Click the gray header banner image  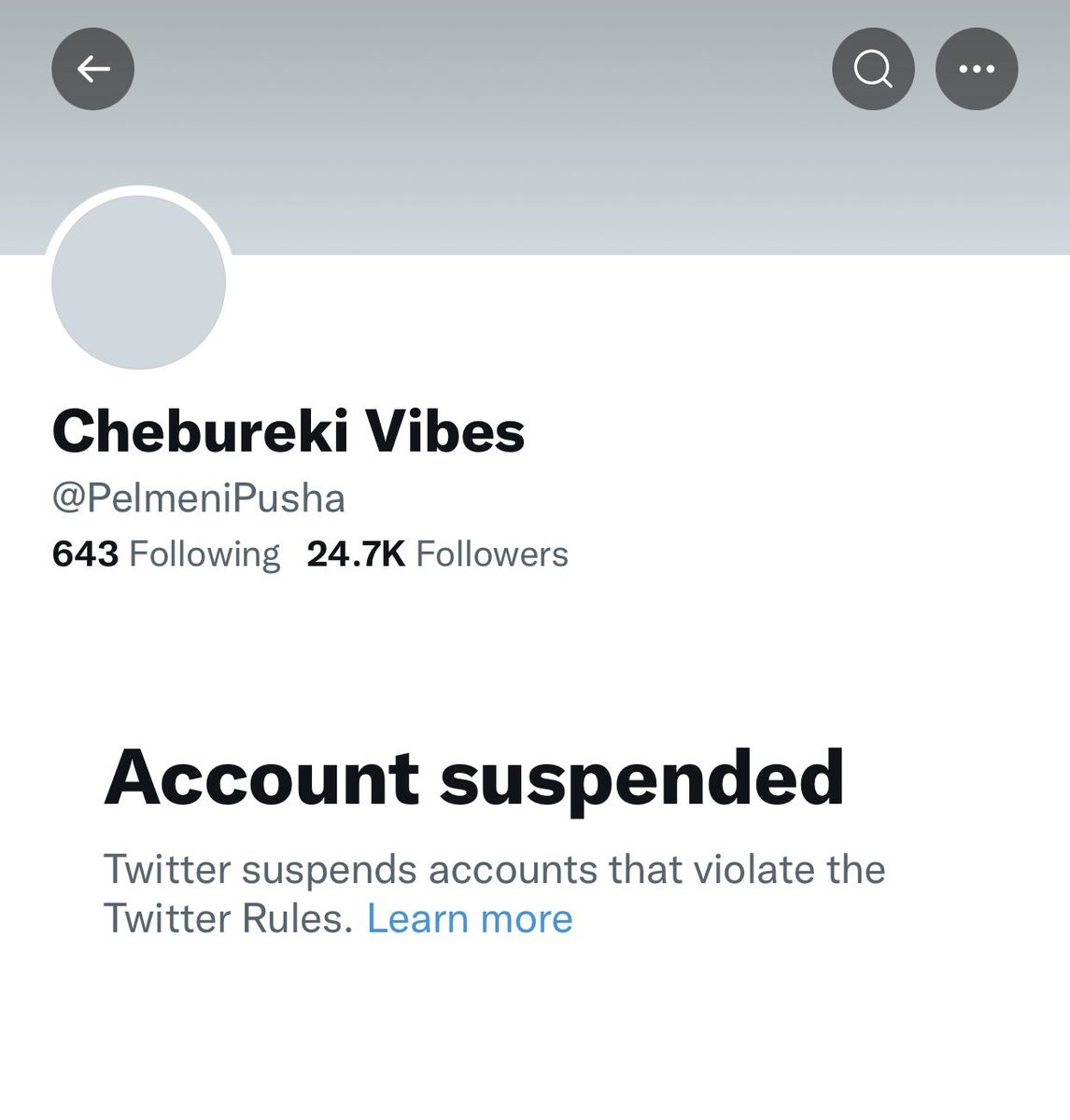(x=560, y=168)
